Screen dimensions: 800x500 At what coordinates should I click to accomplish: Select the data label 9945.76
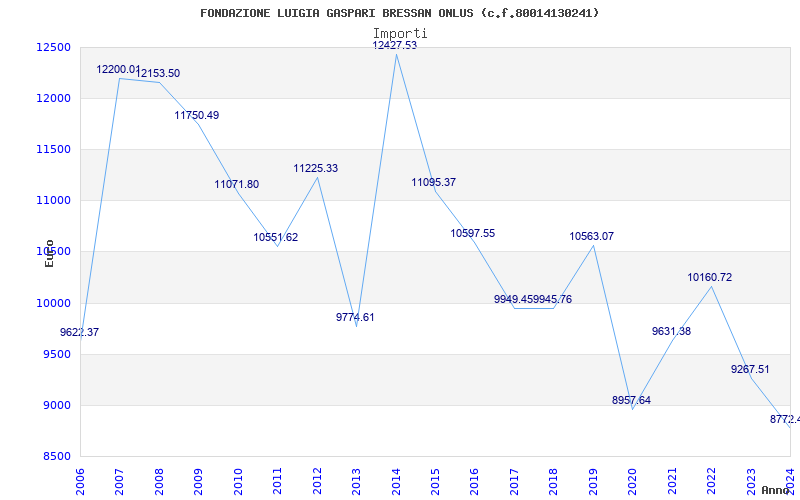tap(553, 299)
